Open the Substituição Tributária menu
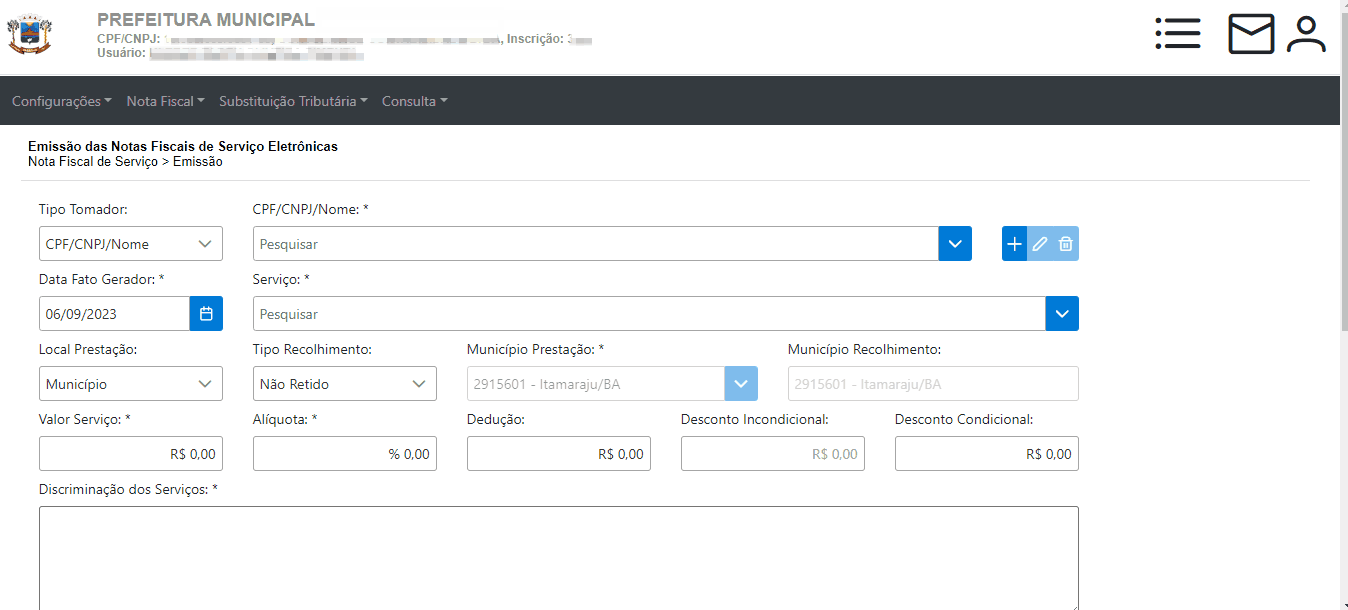Screen dimensions: 1348x610 coord(293,101)
